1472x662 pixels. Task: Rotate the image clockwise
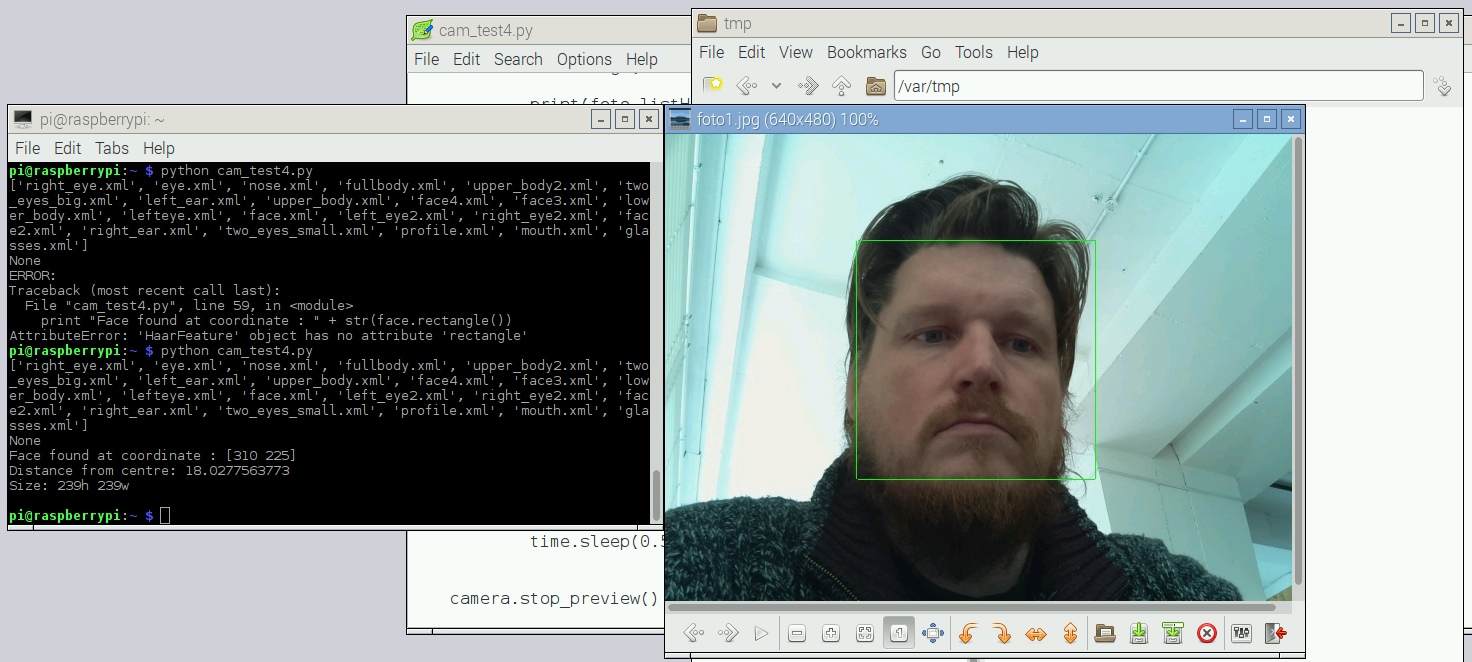[x=1003, y=632]
